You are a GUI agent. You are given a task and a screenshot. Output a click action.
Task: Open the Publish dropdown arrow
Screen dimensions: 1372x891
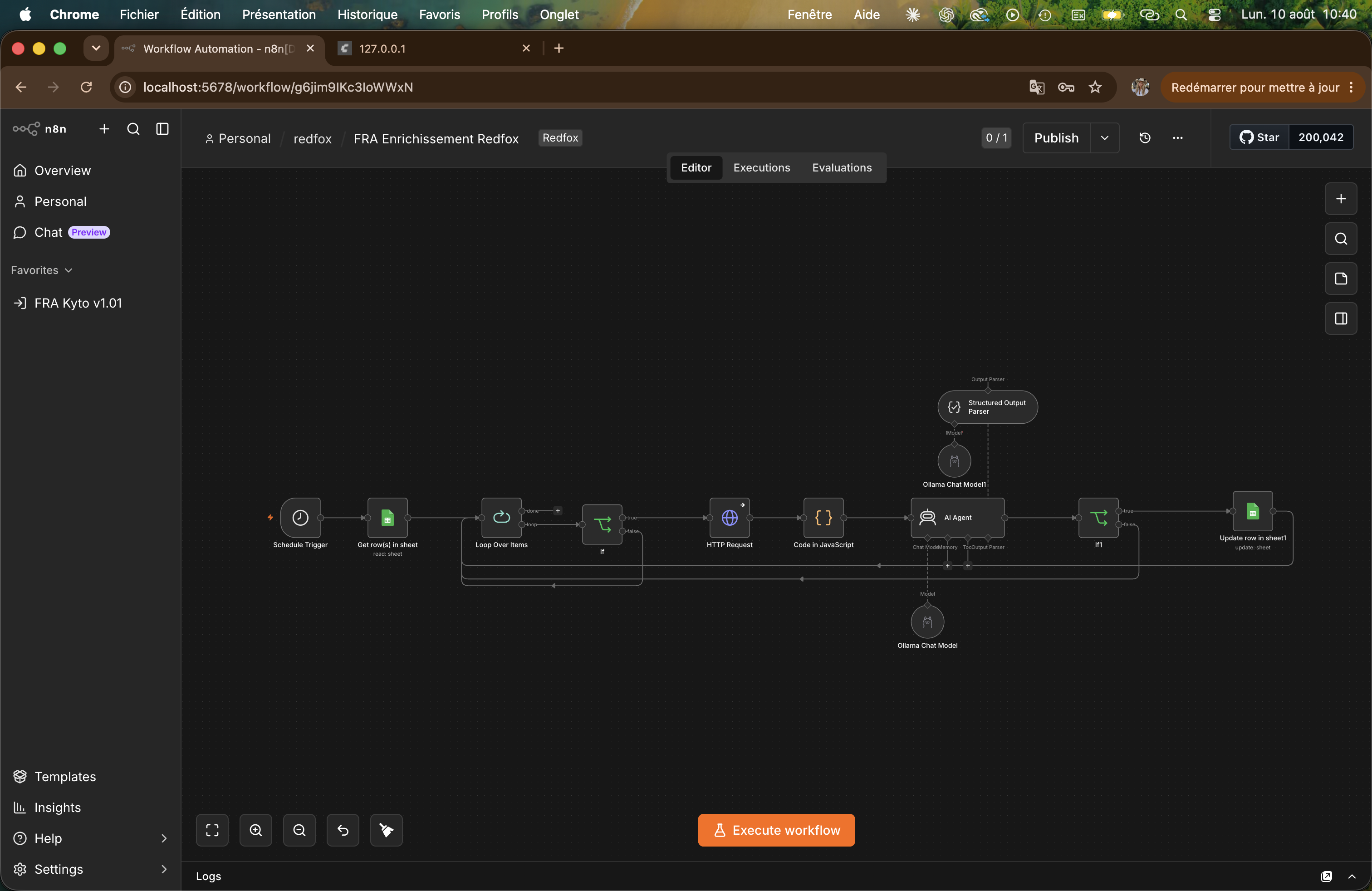[x=1104, y=138]
